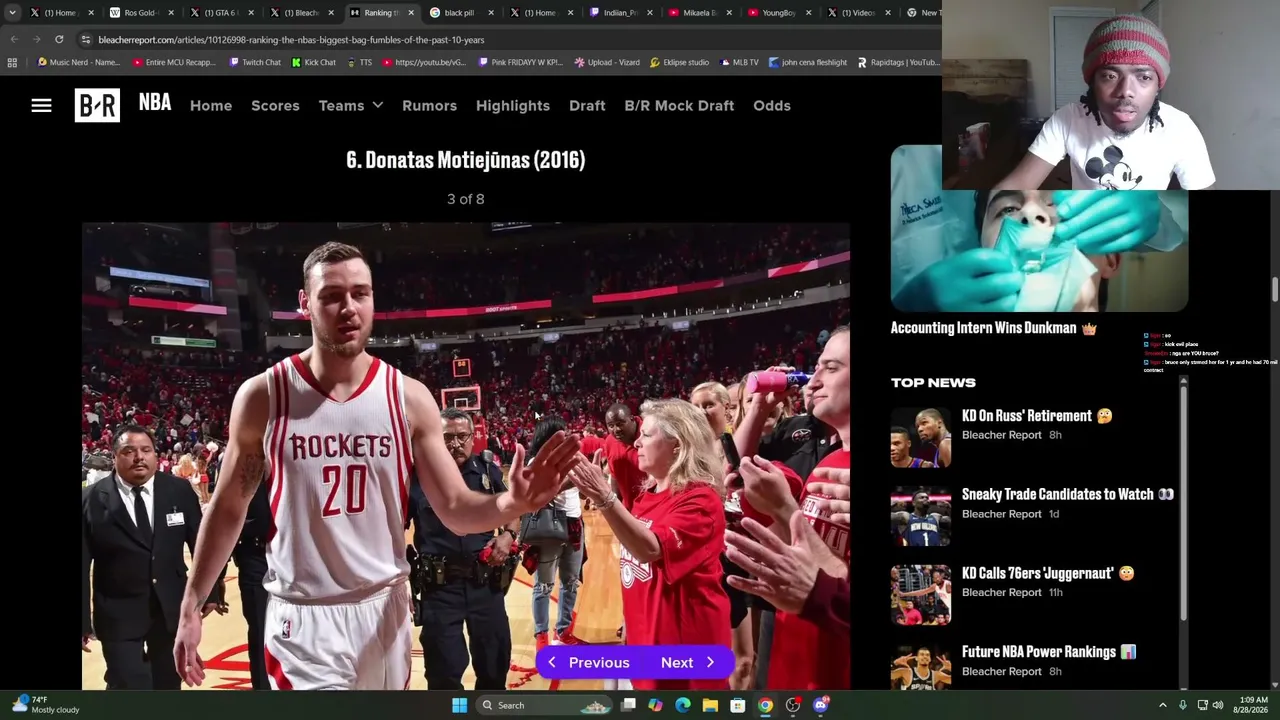The image size is (1280, 720).
Task: Click thumbnail for Sneaky Trade Candidates article
Action: click(921, 516)
